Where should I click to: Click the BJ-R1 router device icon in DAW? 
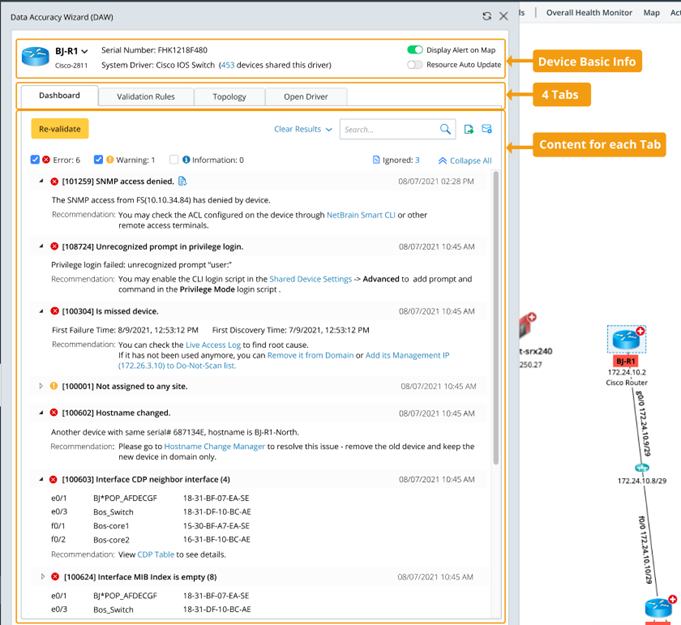pyautogui.click(x=35, y=57)
